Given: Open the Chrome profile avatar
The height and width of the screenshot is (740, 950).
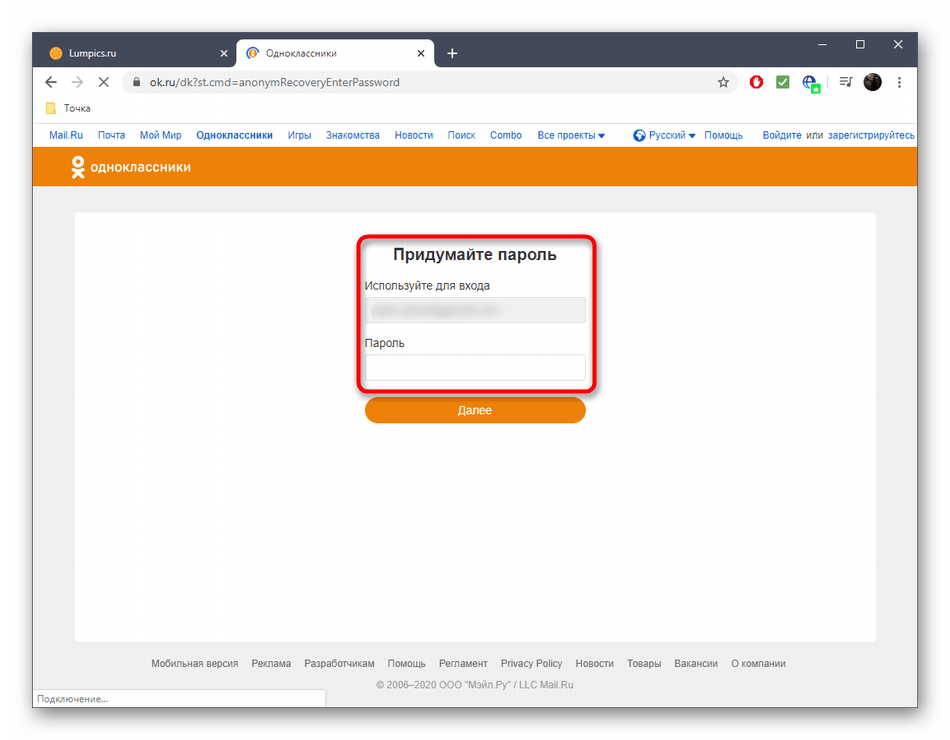Looking at the screenshot, I should point(872,83).
